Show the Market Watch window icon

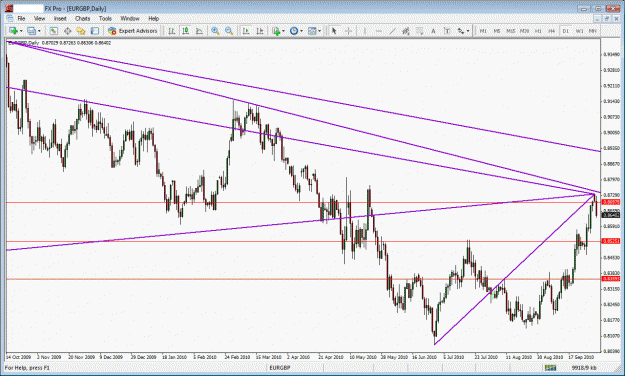tap(53, 31)
